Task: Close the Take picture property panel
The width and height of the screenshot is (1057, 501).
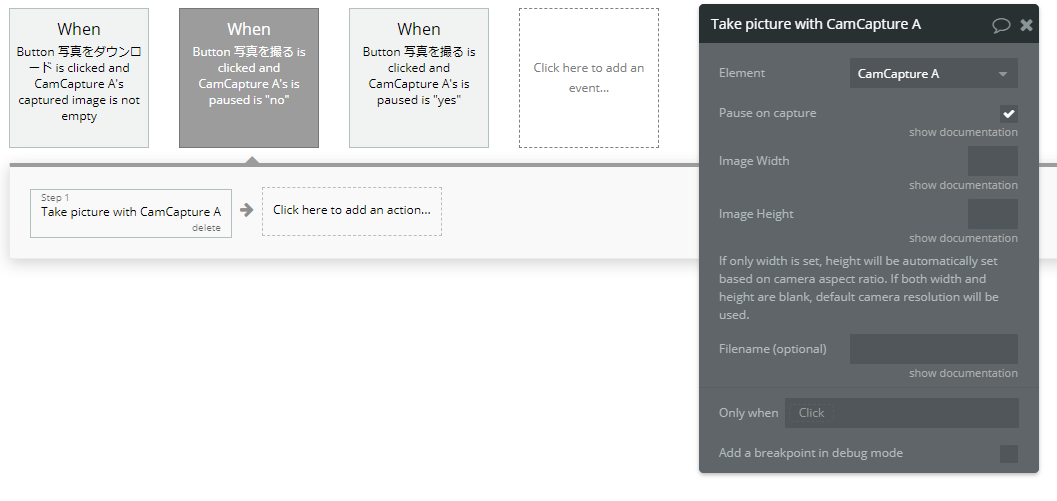Action: click(1027, 25)
